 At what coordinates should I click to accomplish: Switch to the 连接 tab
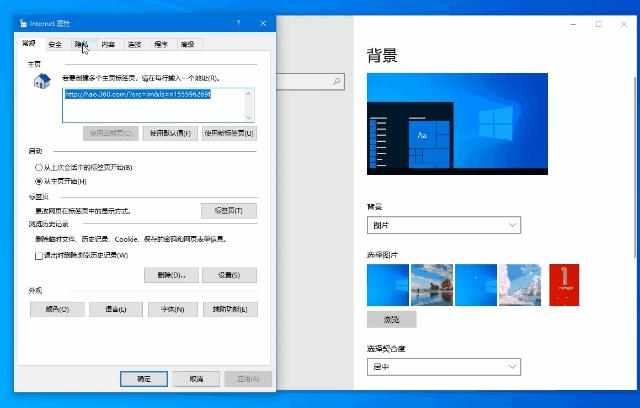click(134, 44)
